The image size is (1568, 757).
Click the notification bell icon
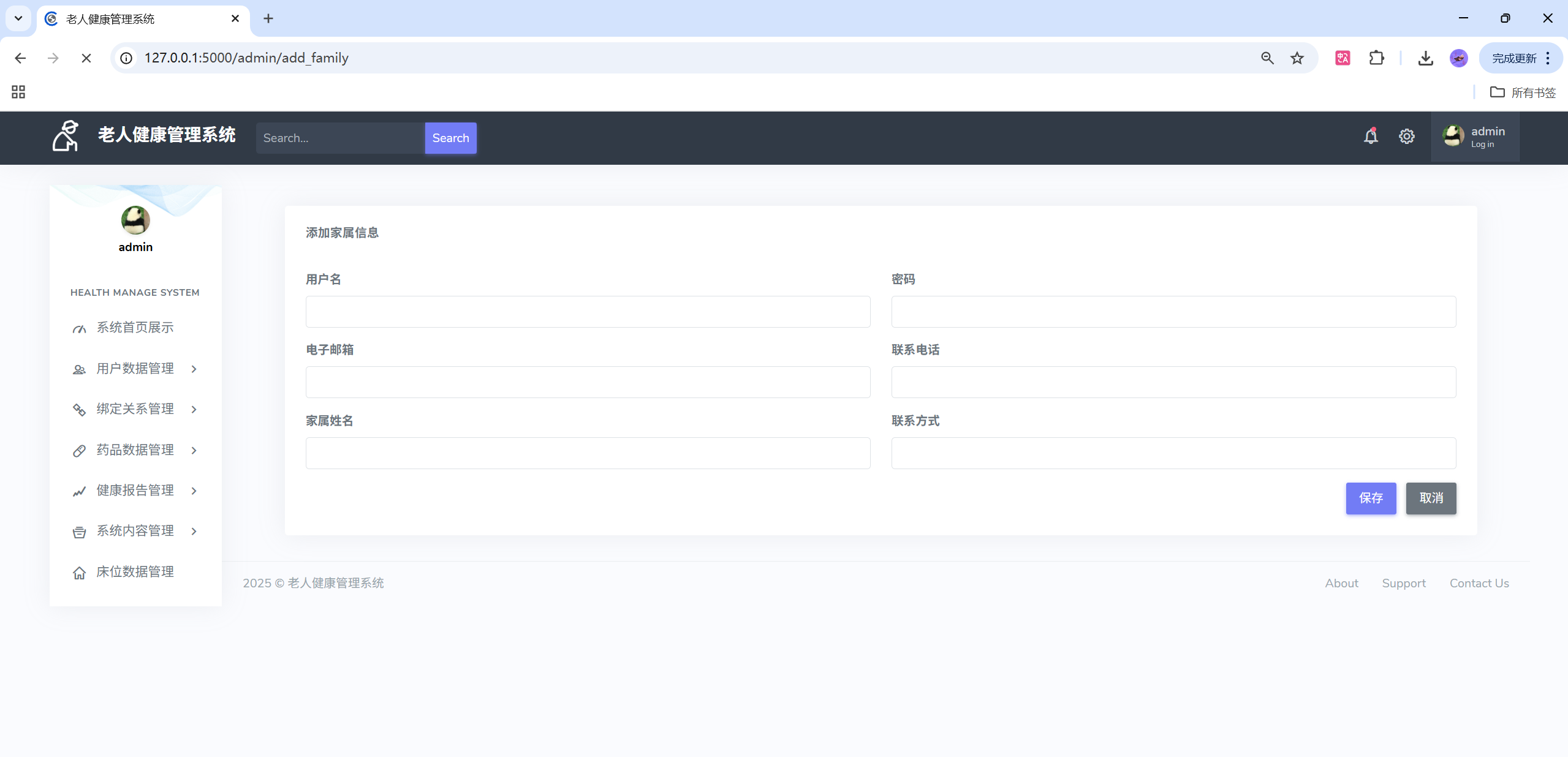1371,136
